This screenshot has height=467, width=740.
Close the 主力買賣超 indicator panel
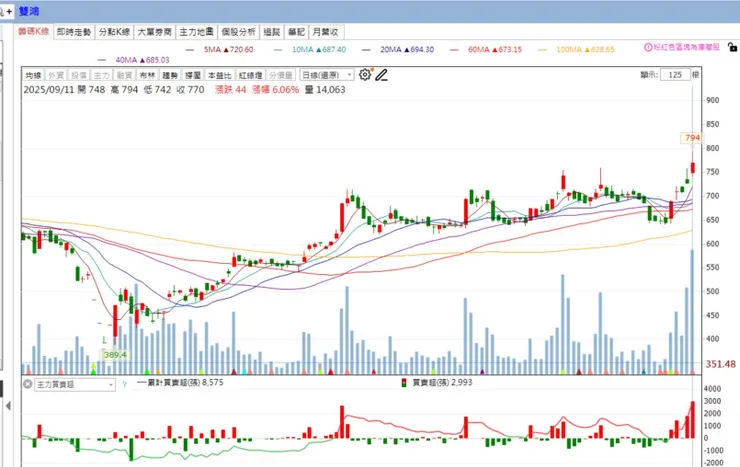point(27,384)
